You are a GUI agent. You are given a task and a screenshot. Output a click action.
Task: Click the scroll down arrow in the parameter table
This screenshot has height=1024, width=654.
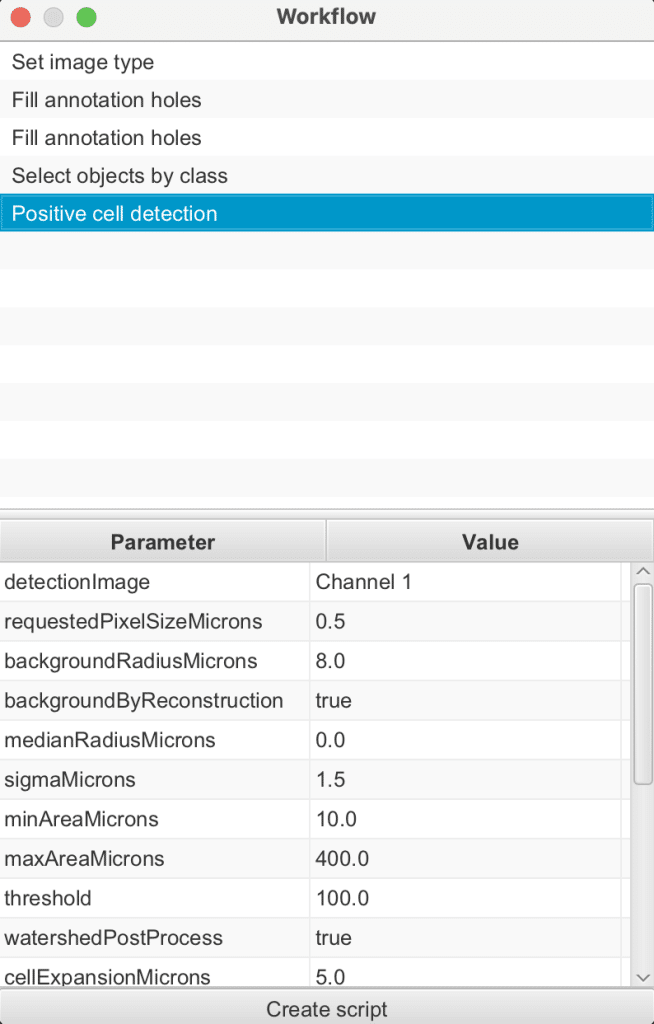[x=643, y=977]
